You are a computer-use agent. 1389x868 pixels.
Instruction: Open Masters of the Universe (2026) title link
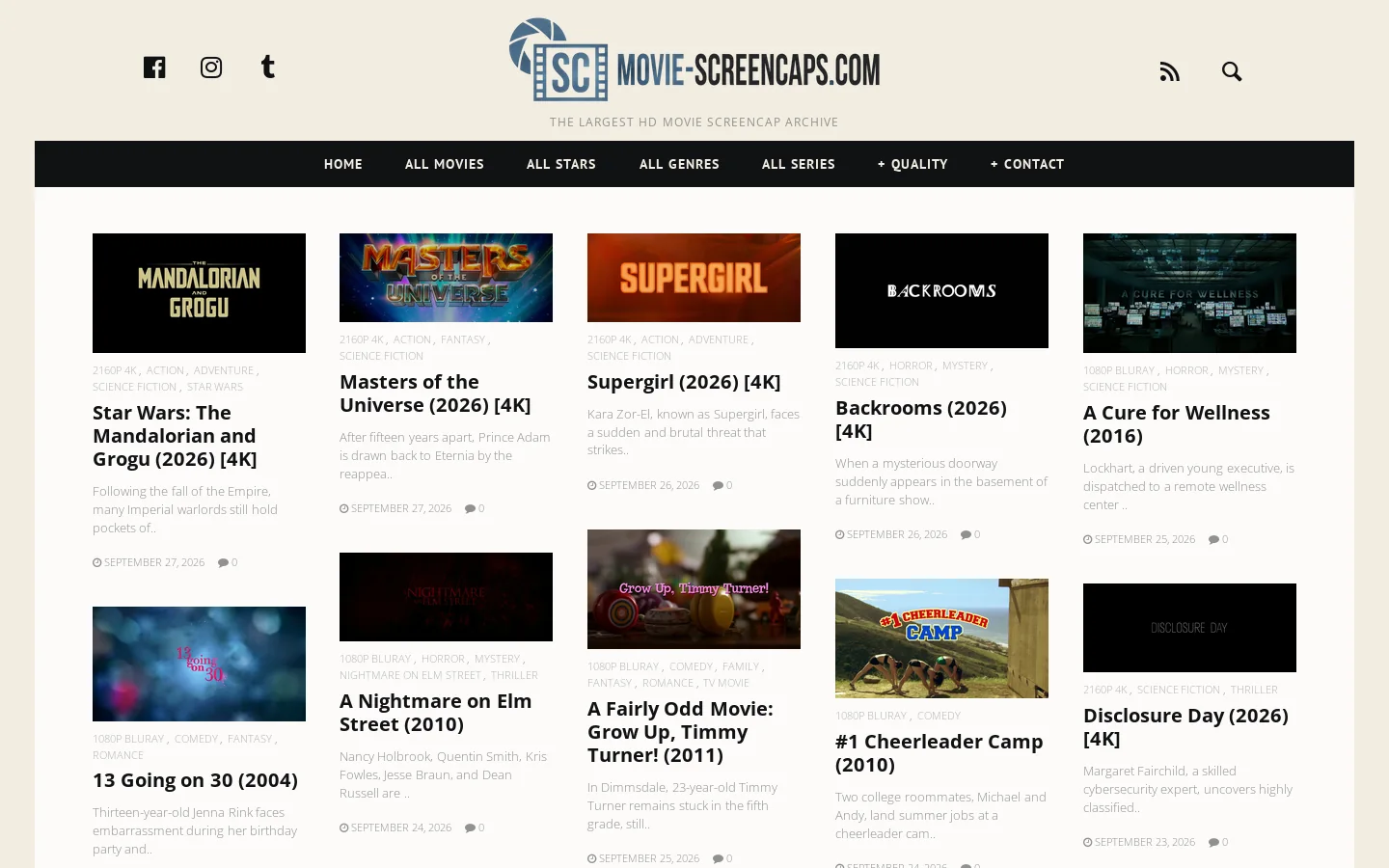pyautogui.click(x=435, y=393)
